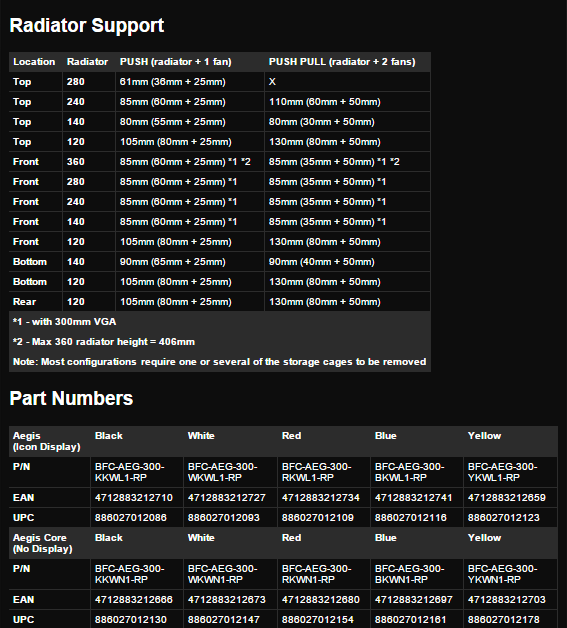This screenshot has height=628, width=567.
Task: Select part number BFC-AEG-300-KKWL1-RP
Action: pyautogui.click(x=129, y=472)
